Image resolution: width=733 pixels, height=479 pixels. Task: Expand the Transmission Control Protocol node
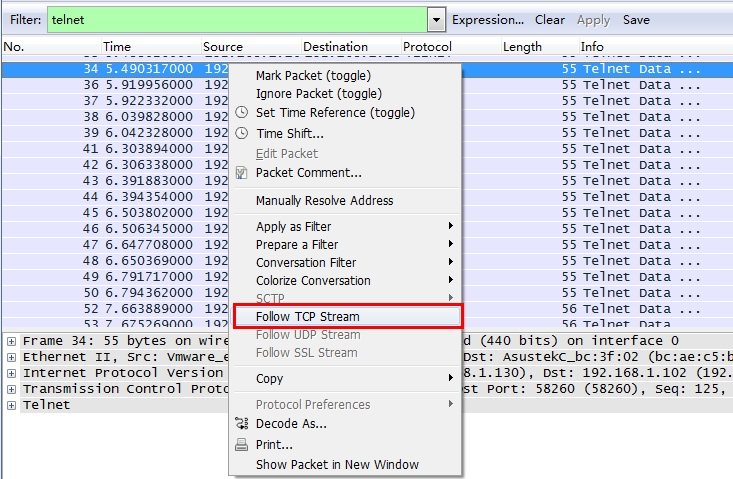click(x=11, y=389)
